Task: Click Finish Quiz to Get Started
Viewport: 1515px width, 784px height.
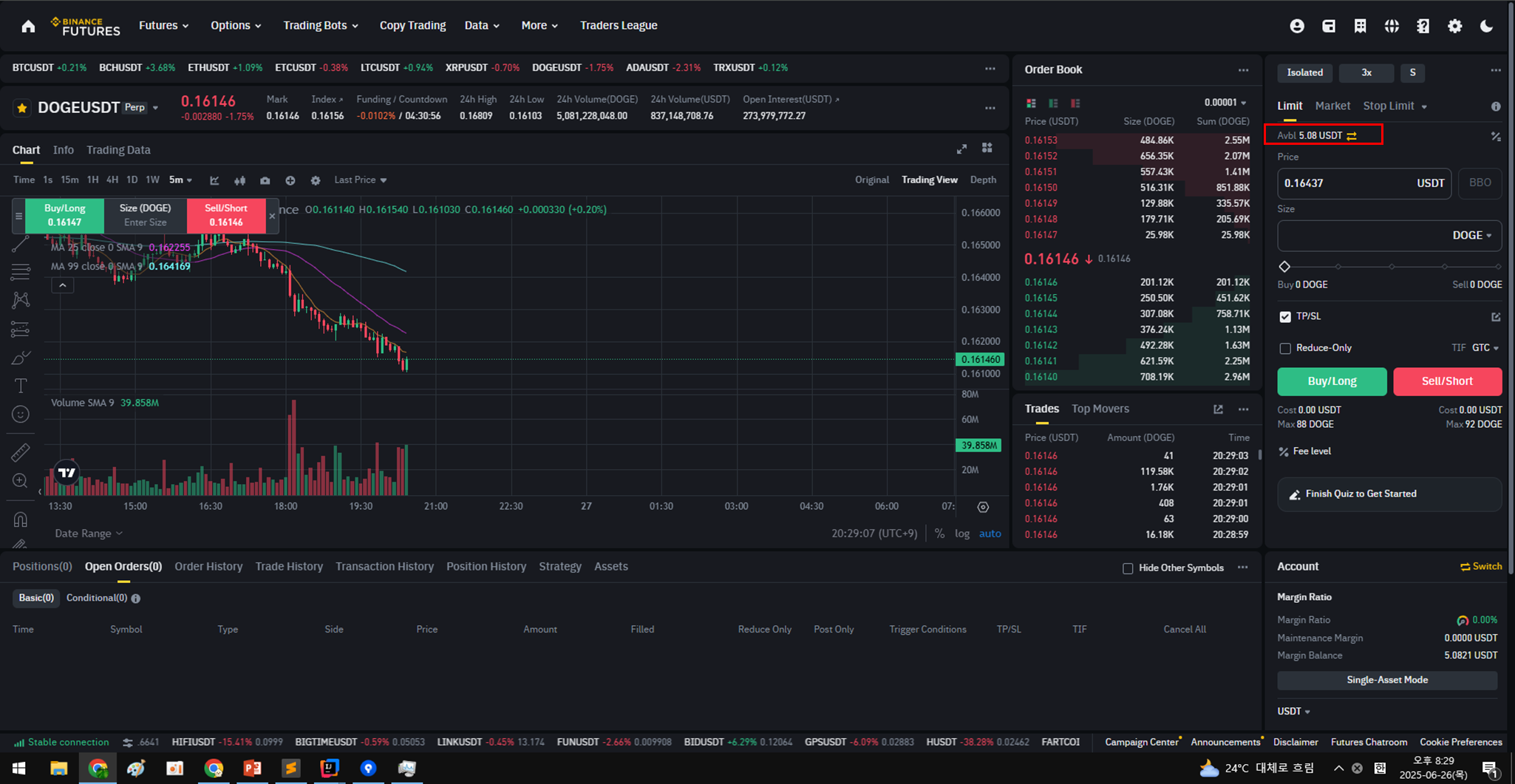Action: pyautogui.click(x=1389, y=494)
